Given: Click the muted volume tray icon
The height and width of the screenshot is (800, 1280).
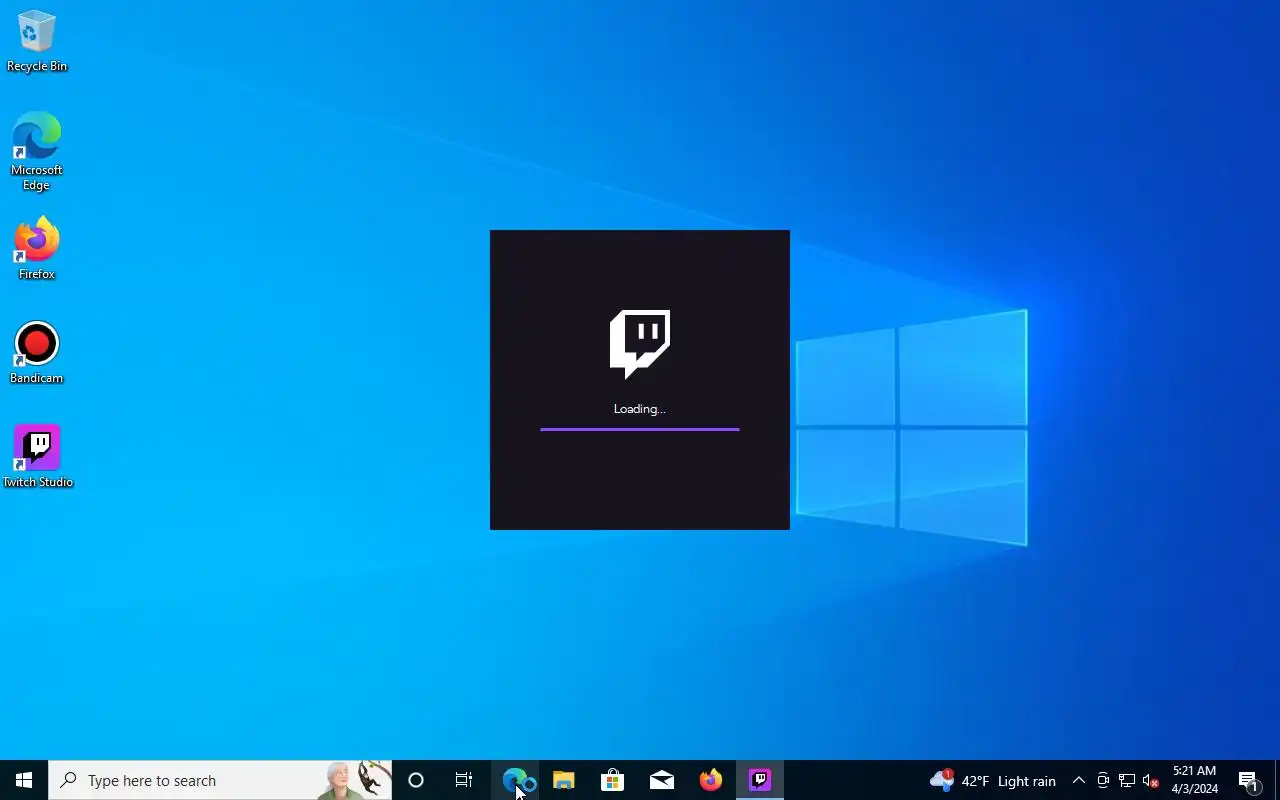Looking at the screenshot, I should pos(1151,780).
